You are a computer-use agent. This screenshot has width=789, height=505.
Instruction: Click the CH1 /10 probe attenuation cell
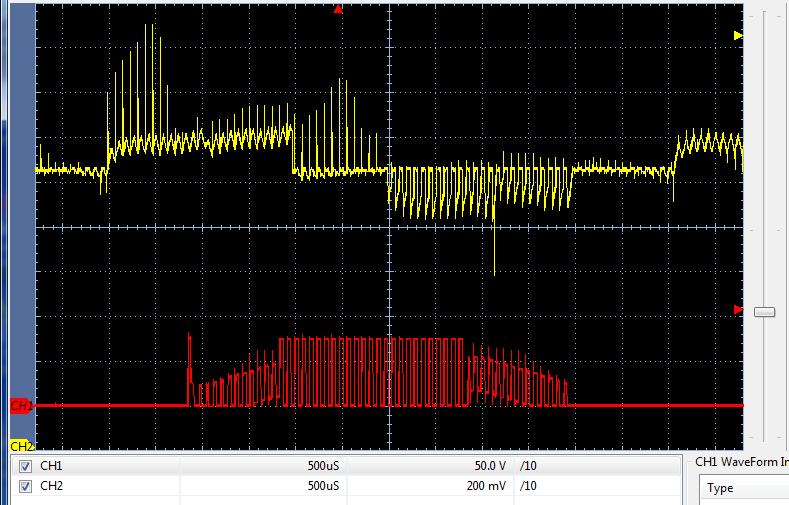[597, 466]
